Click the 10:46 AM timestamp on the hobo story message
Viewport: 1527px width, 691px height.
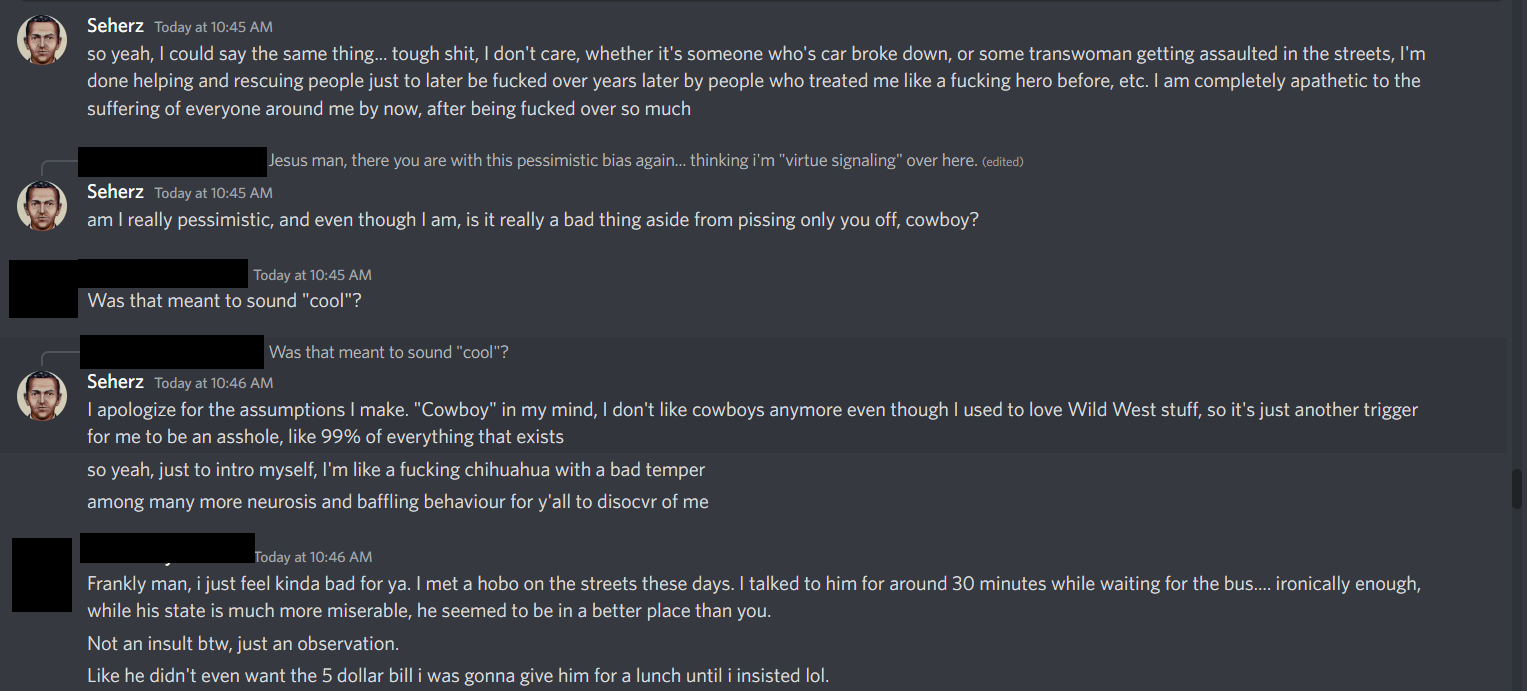[313, 557]
